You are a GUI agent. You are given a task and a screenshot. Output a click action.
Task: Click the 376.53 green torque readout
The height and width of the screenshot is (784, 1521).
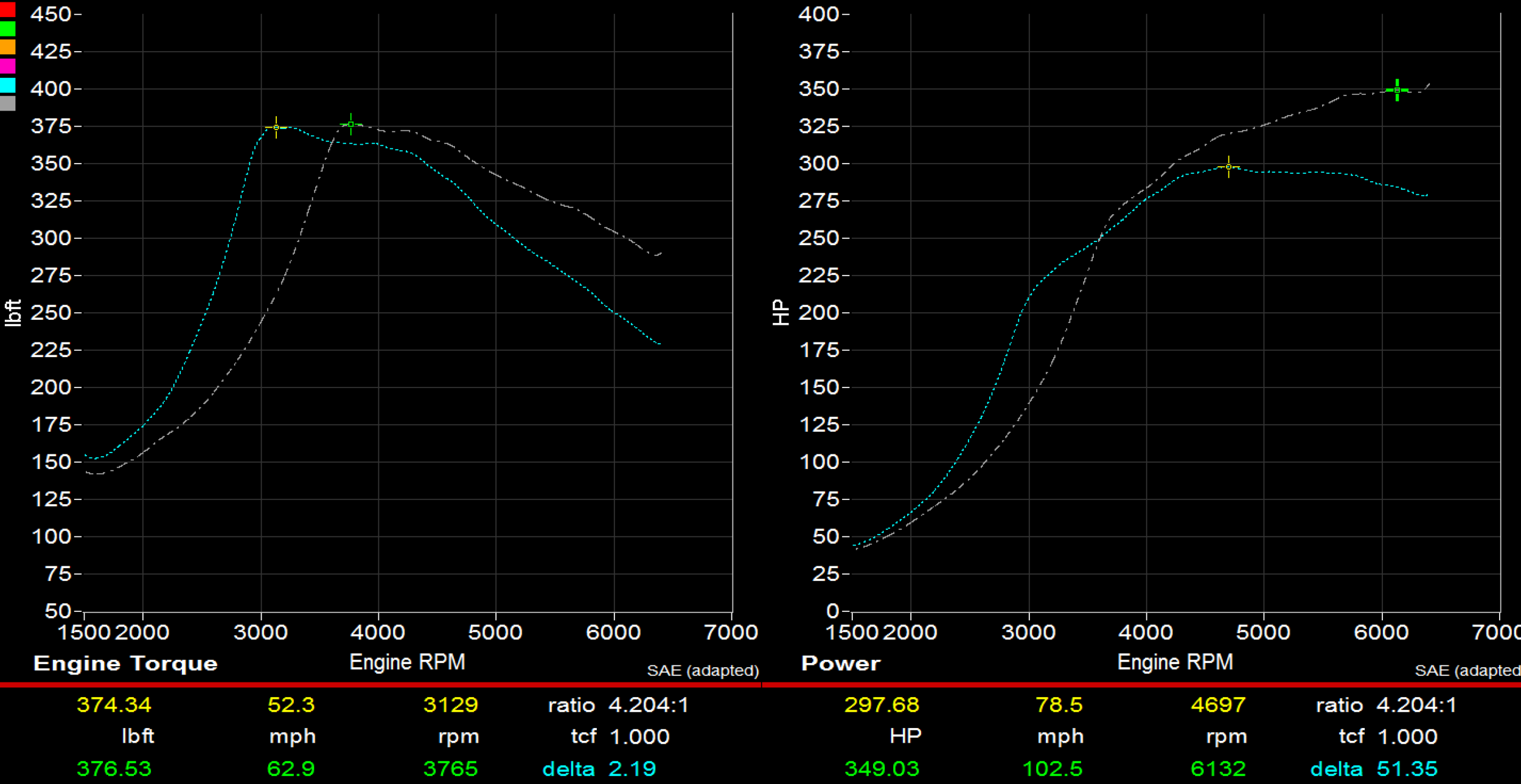(114, 769)
